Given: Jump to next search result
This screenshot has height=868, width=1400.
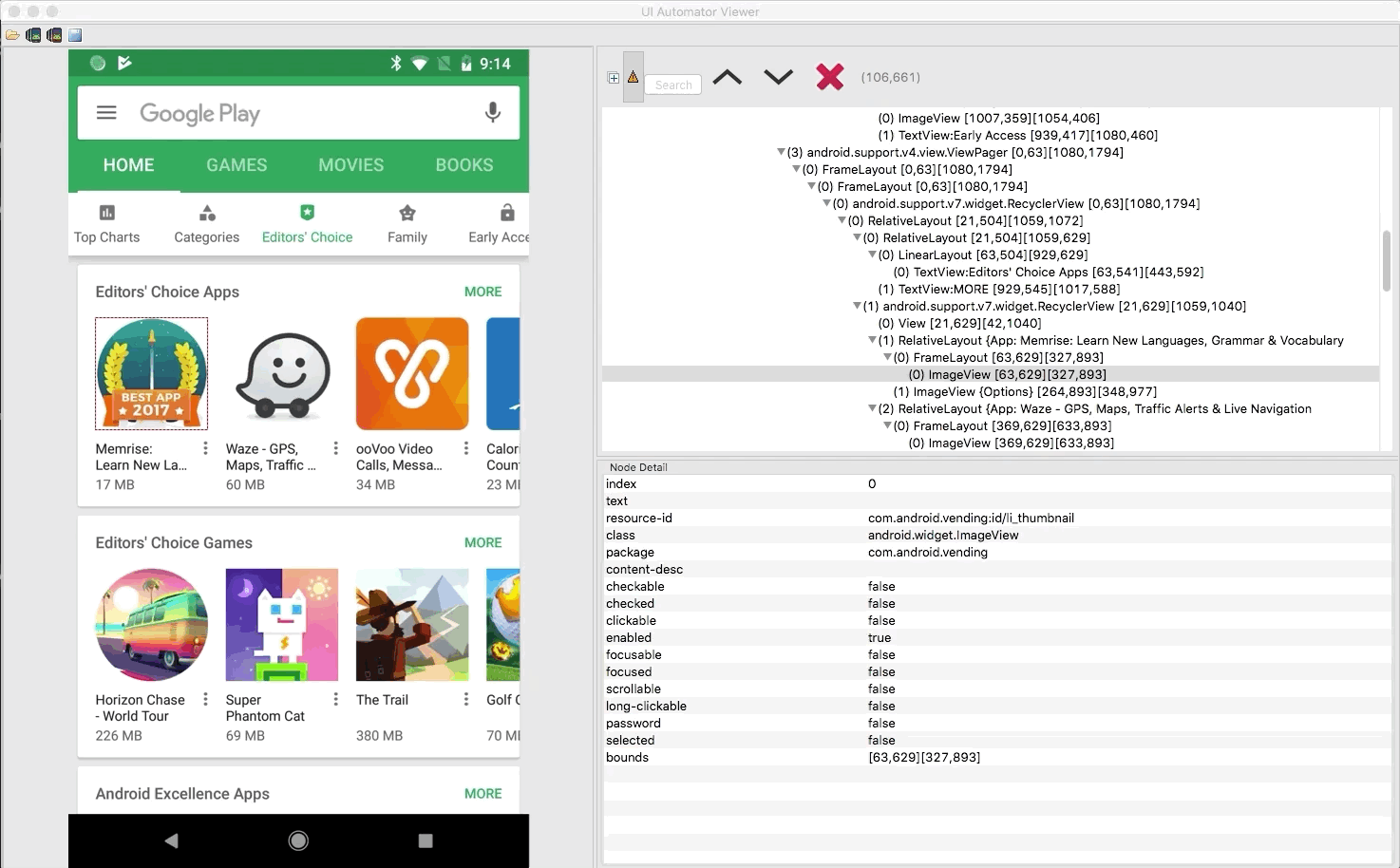Looking at the screenshot, I should (x=778, y=77).
